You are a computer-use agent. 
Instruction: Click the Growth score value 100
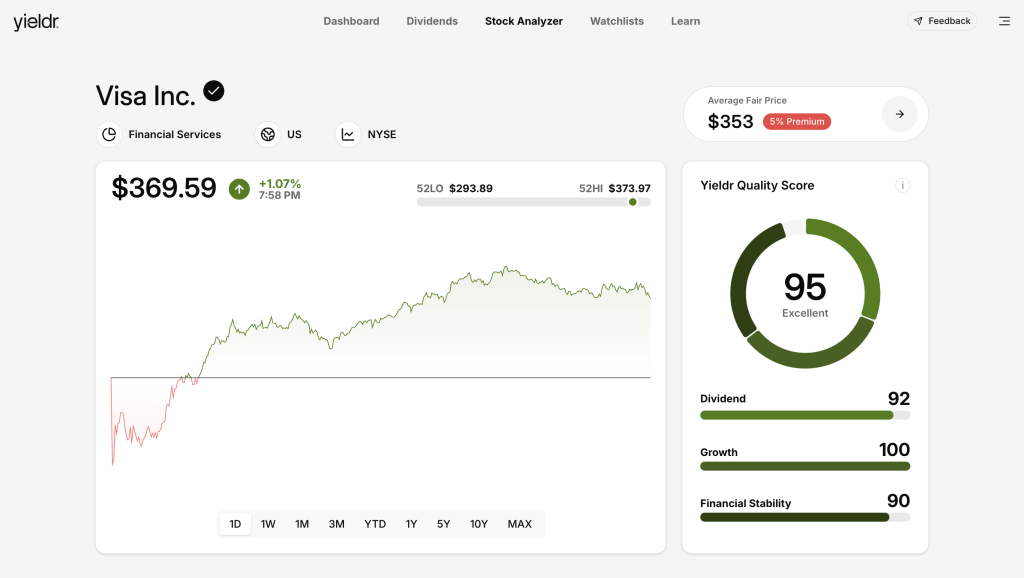[894, 449]
